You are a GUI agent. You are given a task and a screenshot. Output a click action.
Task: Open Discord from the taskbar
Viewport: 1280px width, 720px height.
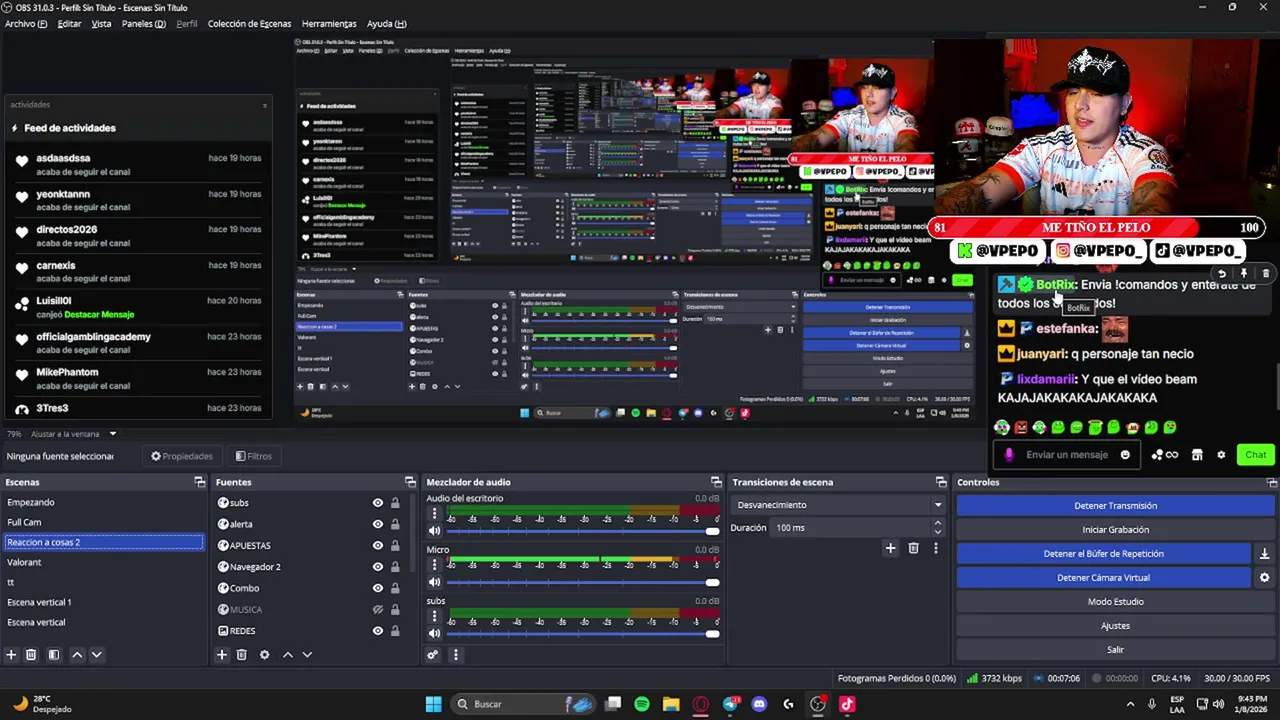pyautogui.click(x=759, y=704)
